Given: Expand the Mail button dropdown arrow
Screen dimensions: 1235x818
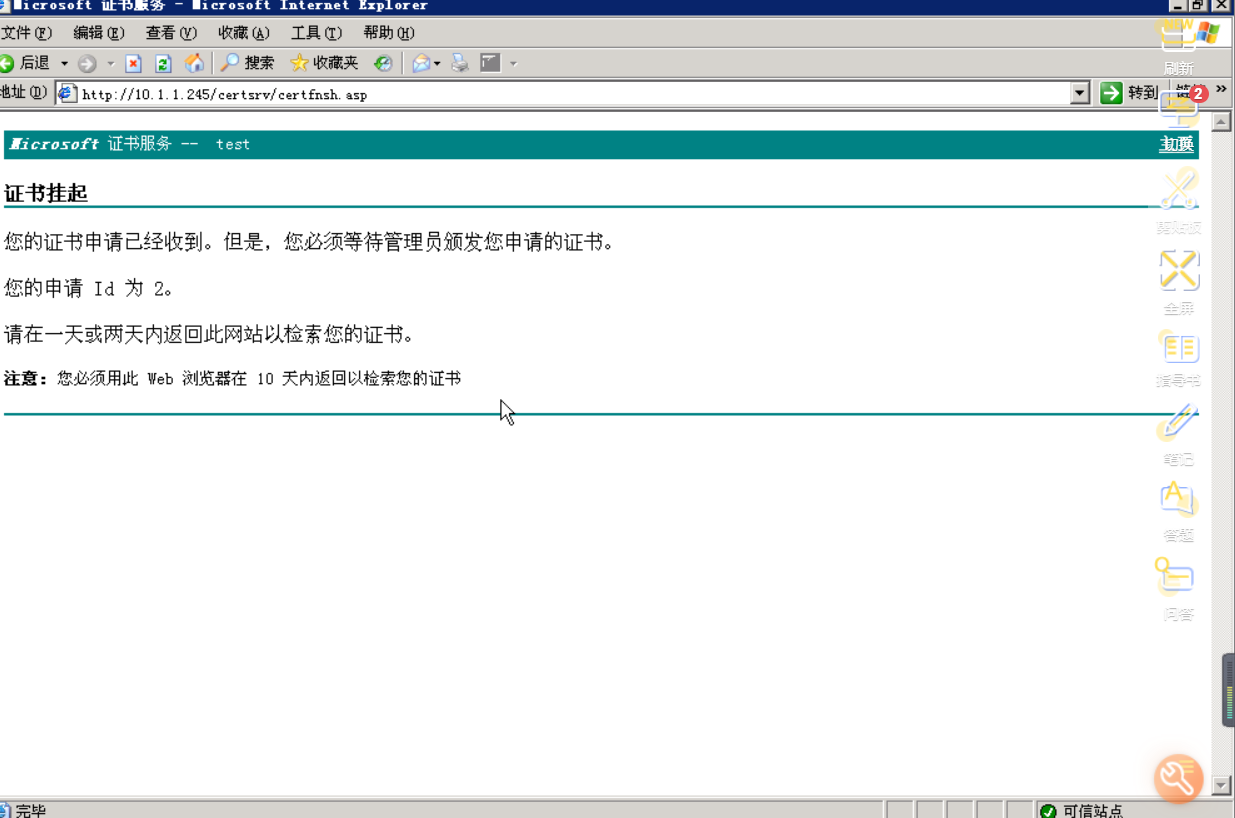Looking at the screenshot, I should (x=438, y=64).
